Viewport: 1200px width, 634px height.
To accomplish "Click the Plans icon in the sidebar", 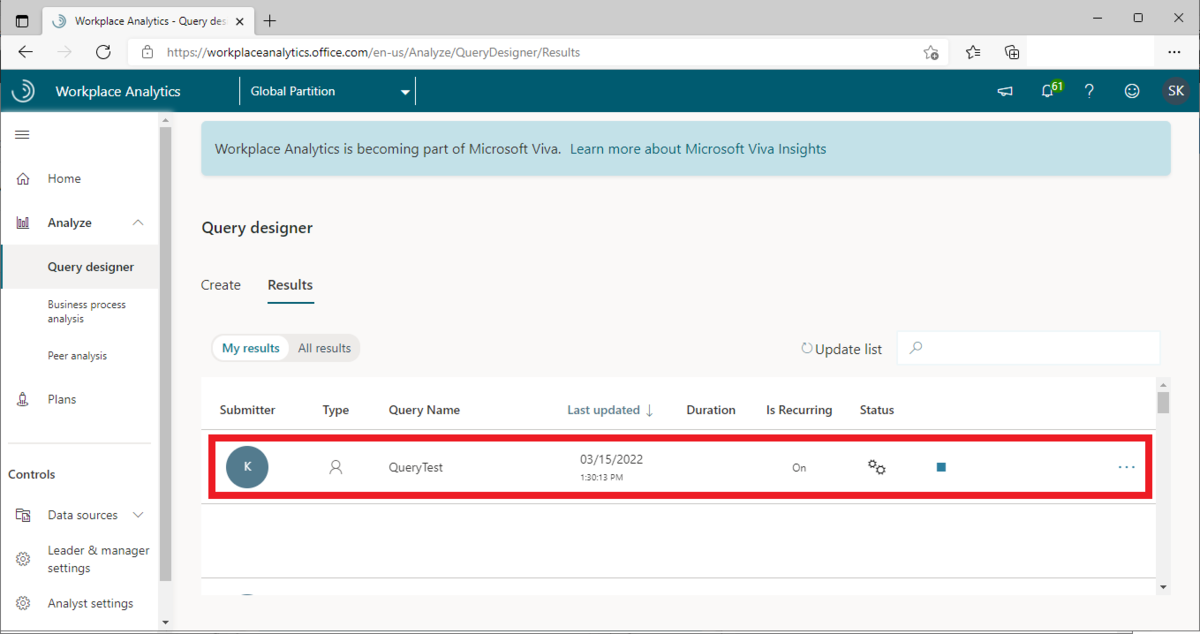I will pyautogui.click(x=23, y=399).
